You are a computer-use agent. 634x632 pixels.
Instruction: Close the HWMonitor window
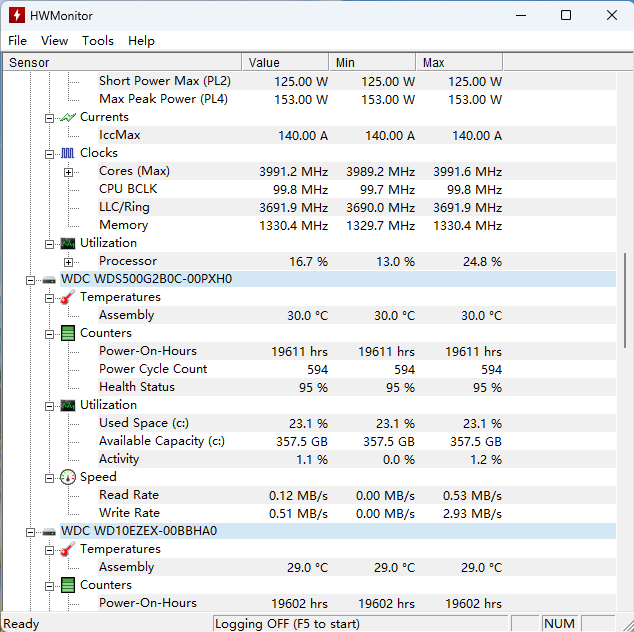612,15
